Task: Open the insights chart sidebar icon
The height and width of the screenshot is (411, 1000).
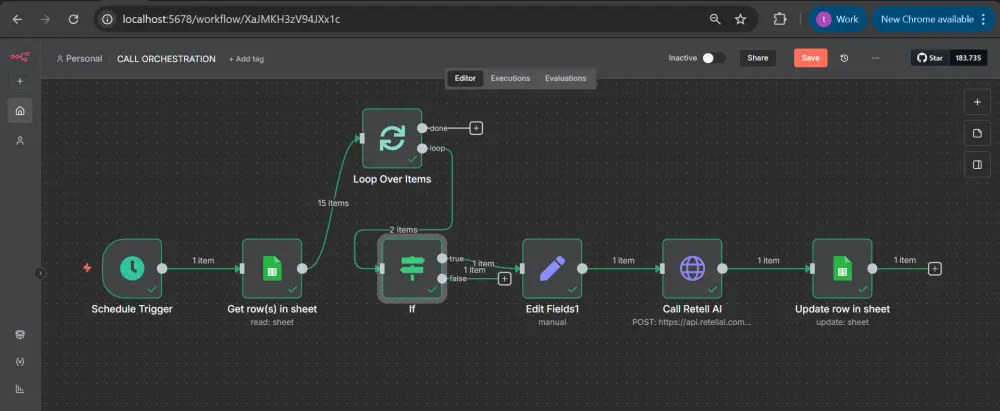Action: click(20, 389)
